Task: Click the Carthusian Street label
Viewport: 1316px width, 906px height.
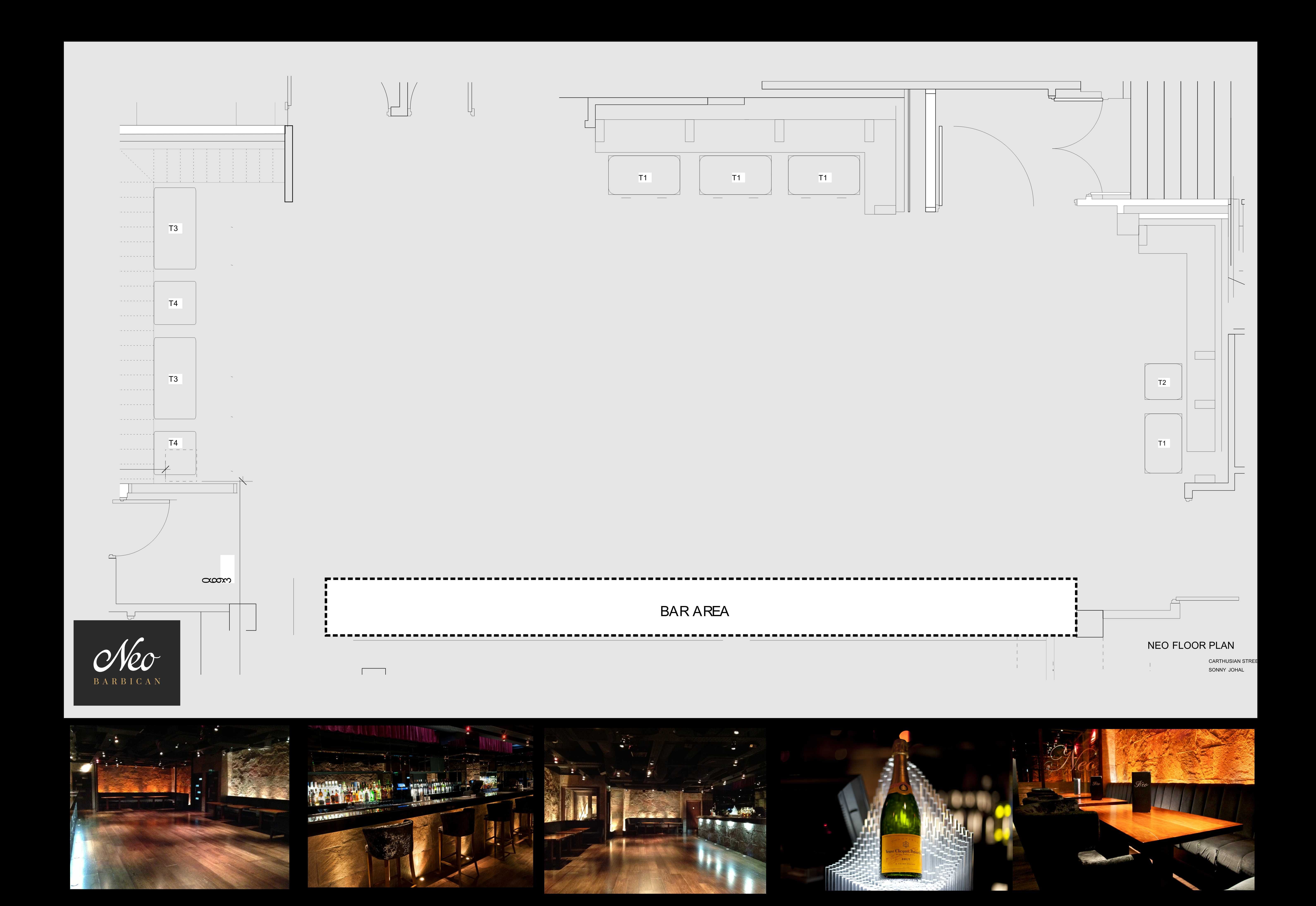Action: [1232, 661]
